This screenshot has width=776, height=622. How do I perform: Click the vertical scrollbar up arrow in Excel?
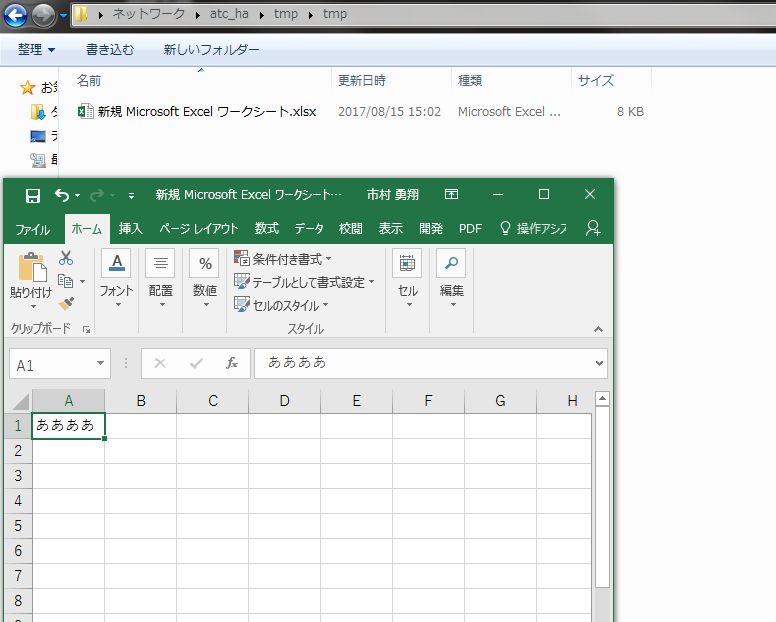tap(602, 398)
